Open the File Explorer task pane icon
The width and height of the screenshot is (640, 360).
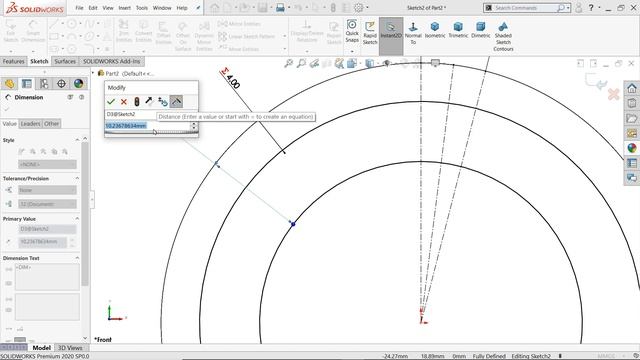point(632,118)
